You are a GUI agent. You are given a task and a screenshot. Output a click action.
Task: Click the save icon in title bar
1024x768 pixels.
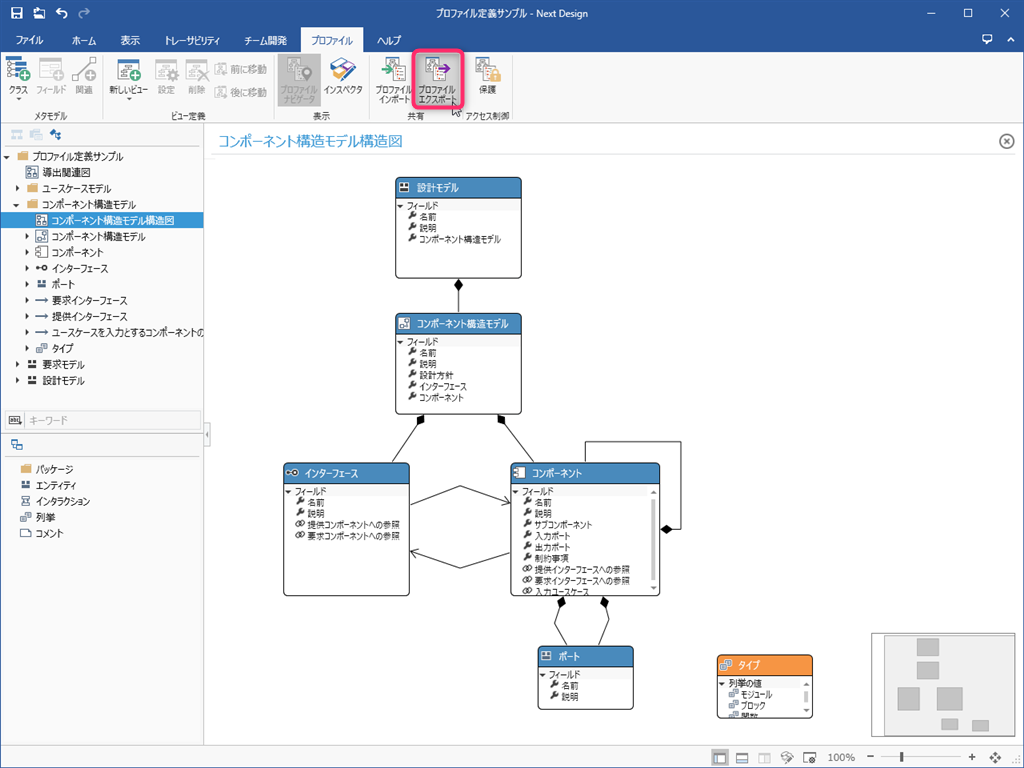pyautogui.click(x=16, y=13)
